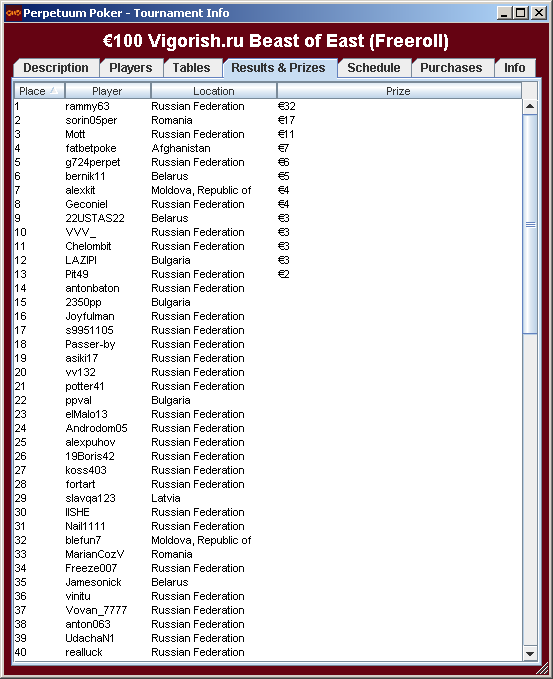Sort by the Place column header
The width and height of the screenshot is (553, 679).
(x=39, y=91)
